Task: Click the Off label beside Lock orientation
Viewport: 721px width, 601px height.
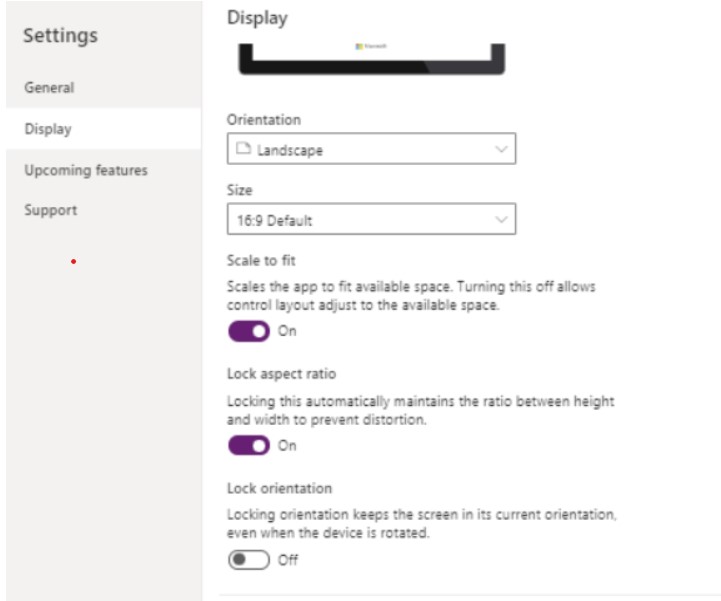Action: (288, 560)
